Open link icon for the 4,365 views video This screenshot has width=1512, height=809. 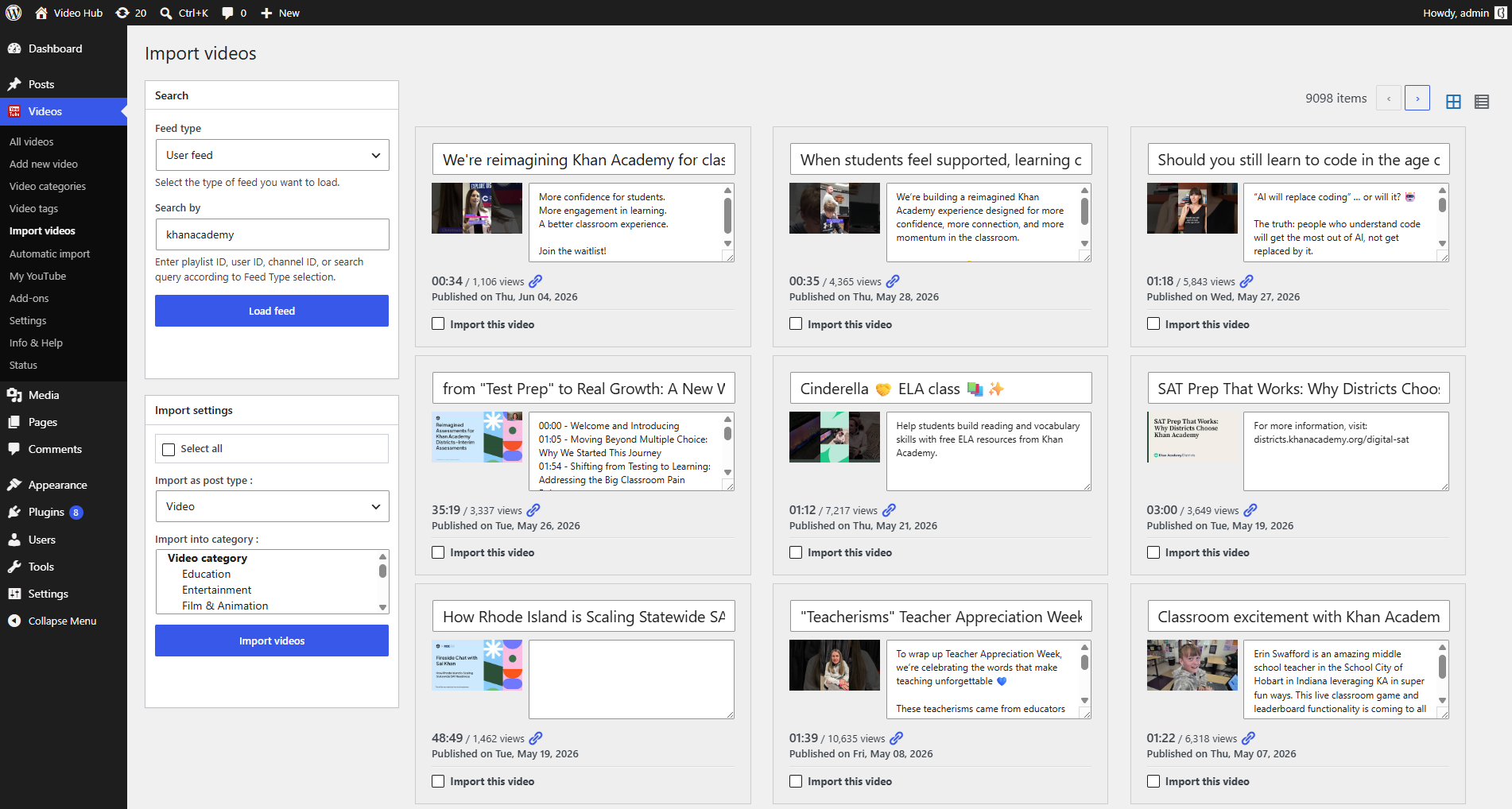click(893, 281)
